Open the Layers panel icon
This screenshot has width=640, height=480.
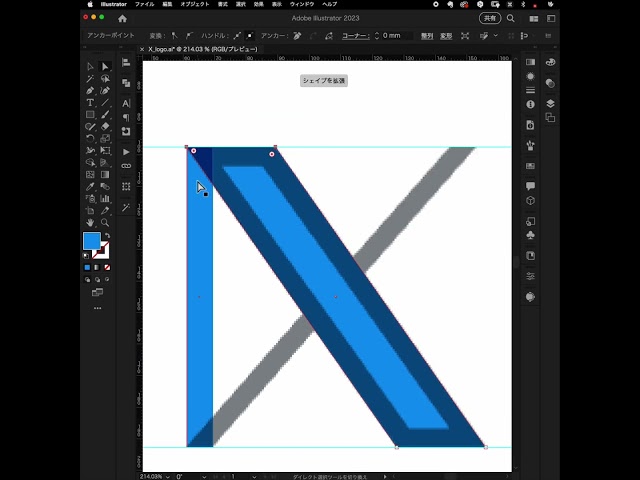pyautogui.click(x=550, y=103)
